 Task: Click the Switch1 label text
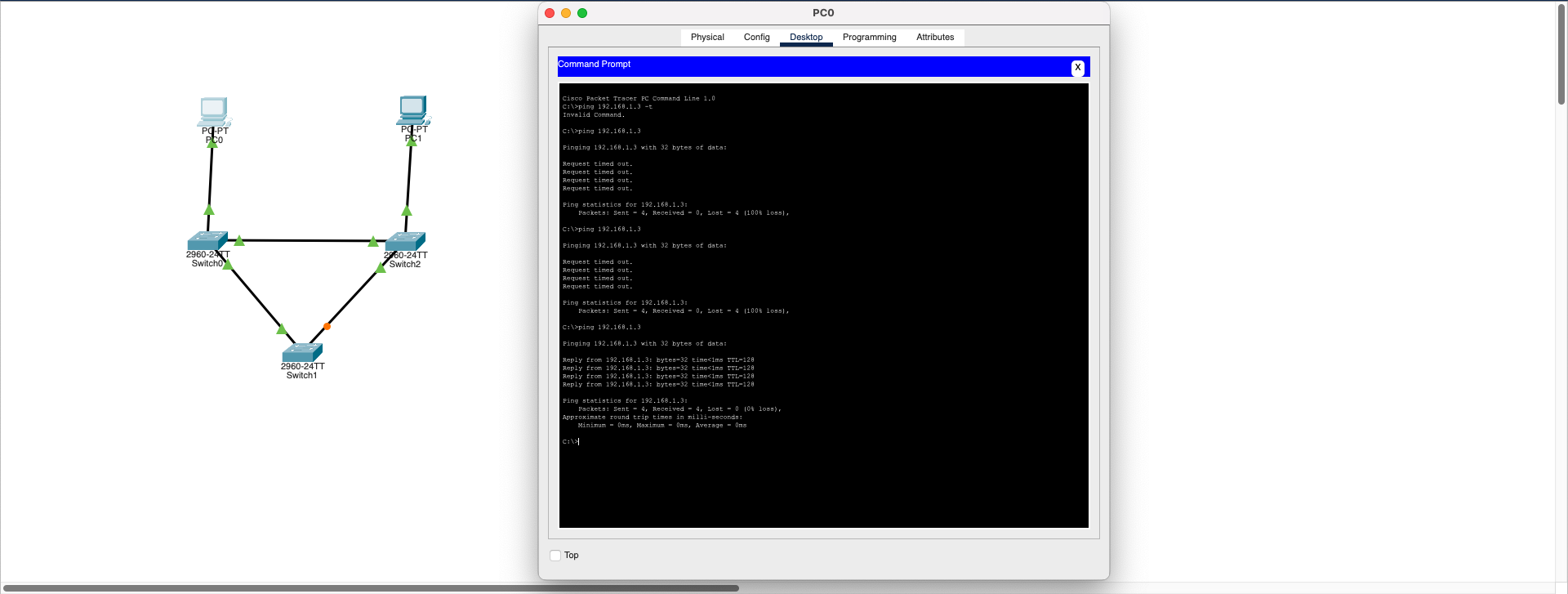pos(302,376)
